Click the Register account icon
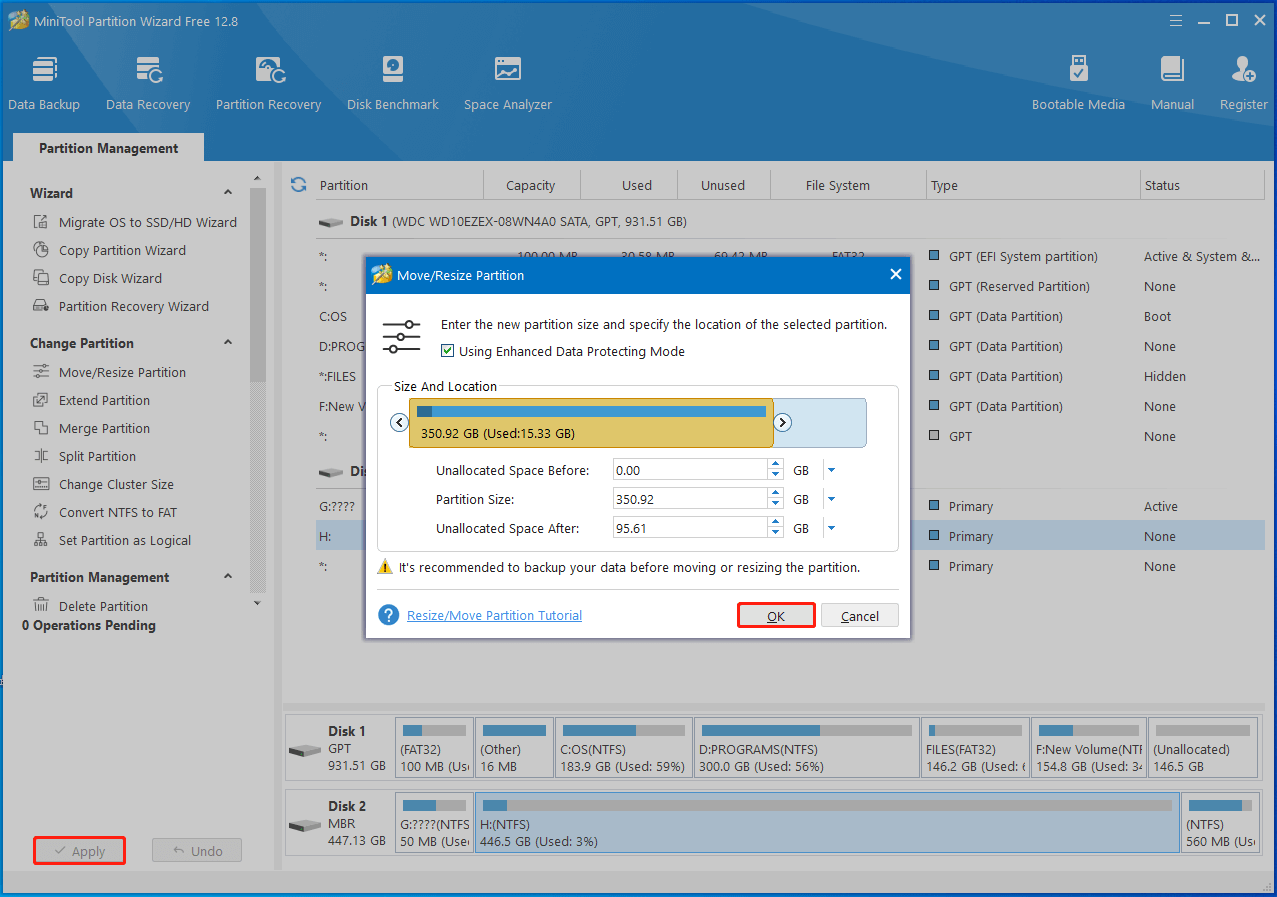This screenshot has width=1277, height=897. pyautogui.click(x=1243, y=82)
